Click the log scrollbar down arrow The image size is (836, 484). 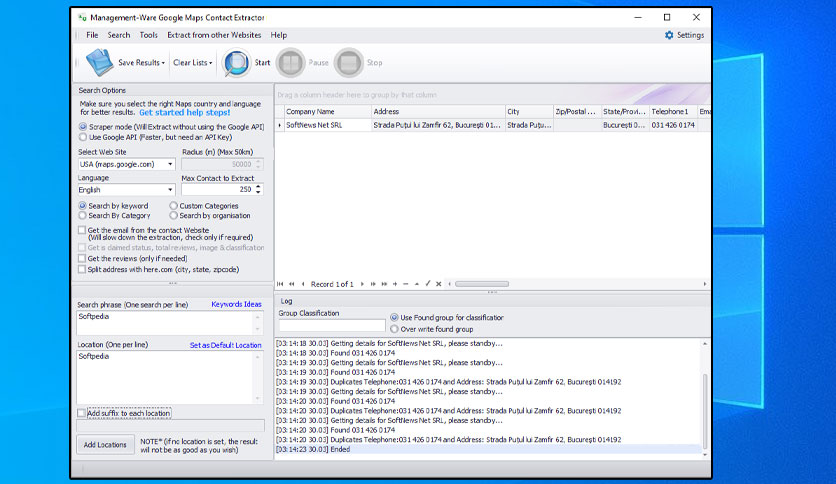tap(705, 455)
